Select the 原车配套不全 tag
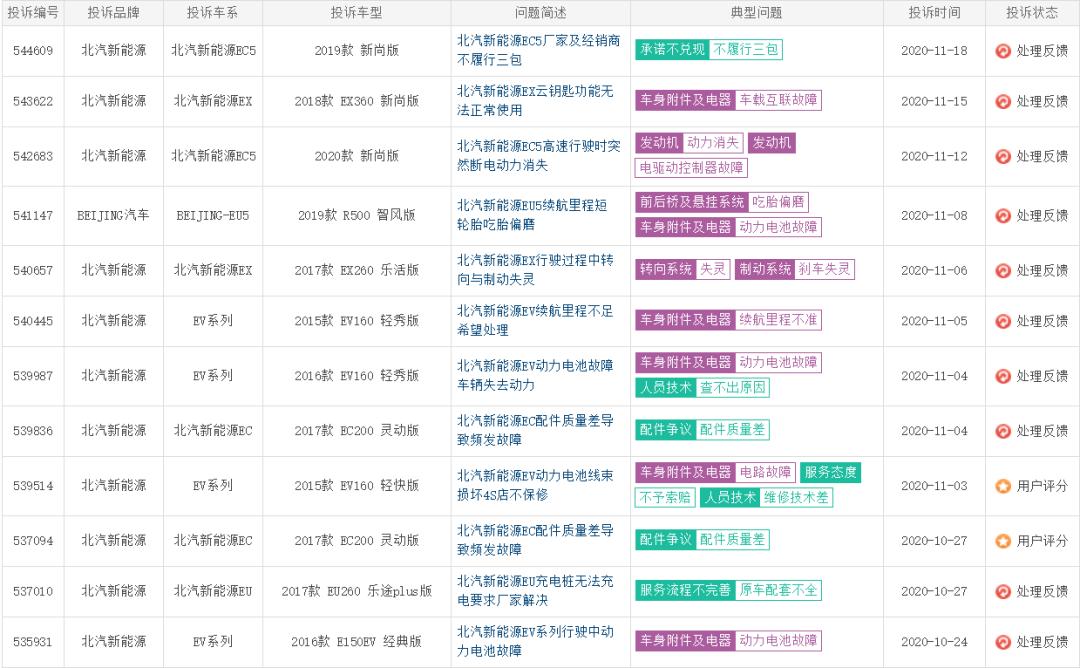Screen dimensions: 1080x668 (779, 590)
